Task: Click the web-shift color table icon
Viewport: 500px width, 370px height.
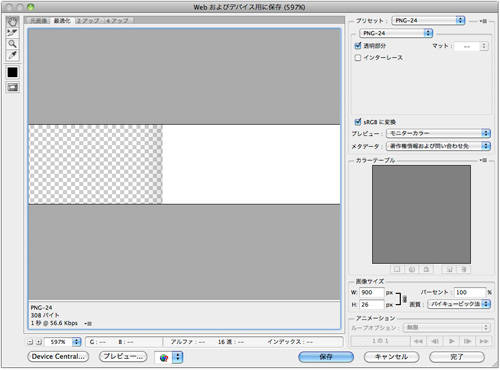Action: pyautogui.click(x=412, y=269)
